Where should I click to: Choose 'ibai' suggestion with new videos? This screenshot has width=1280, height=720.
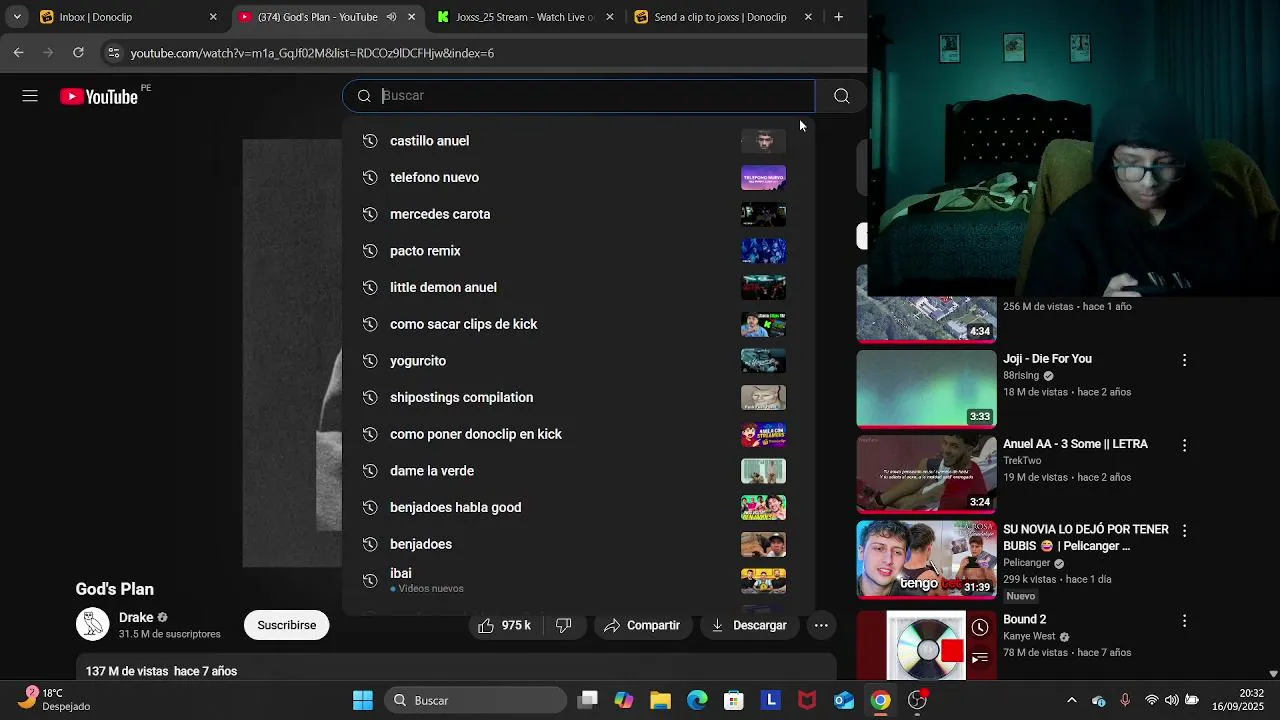[578, 580]
